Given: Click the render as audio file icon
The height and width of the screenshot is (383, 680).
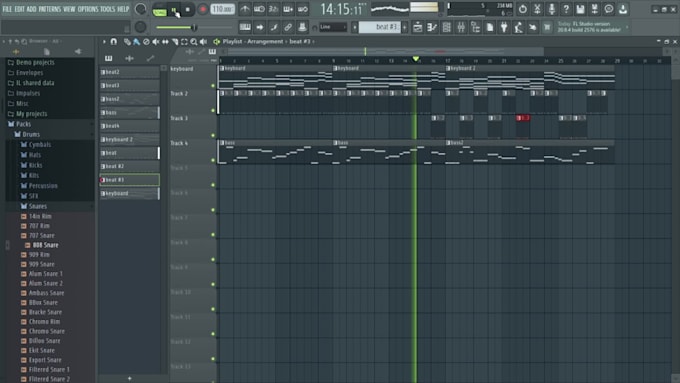Looking at the screenshot, I should coord(595,9).
